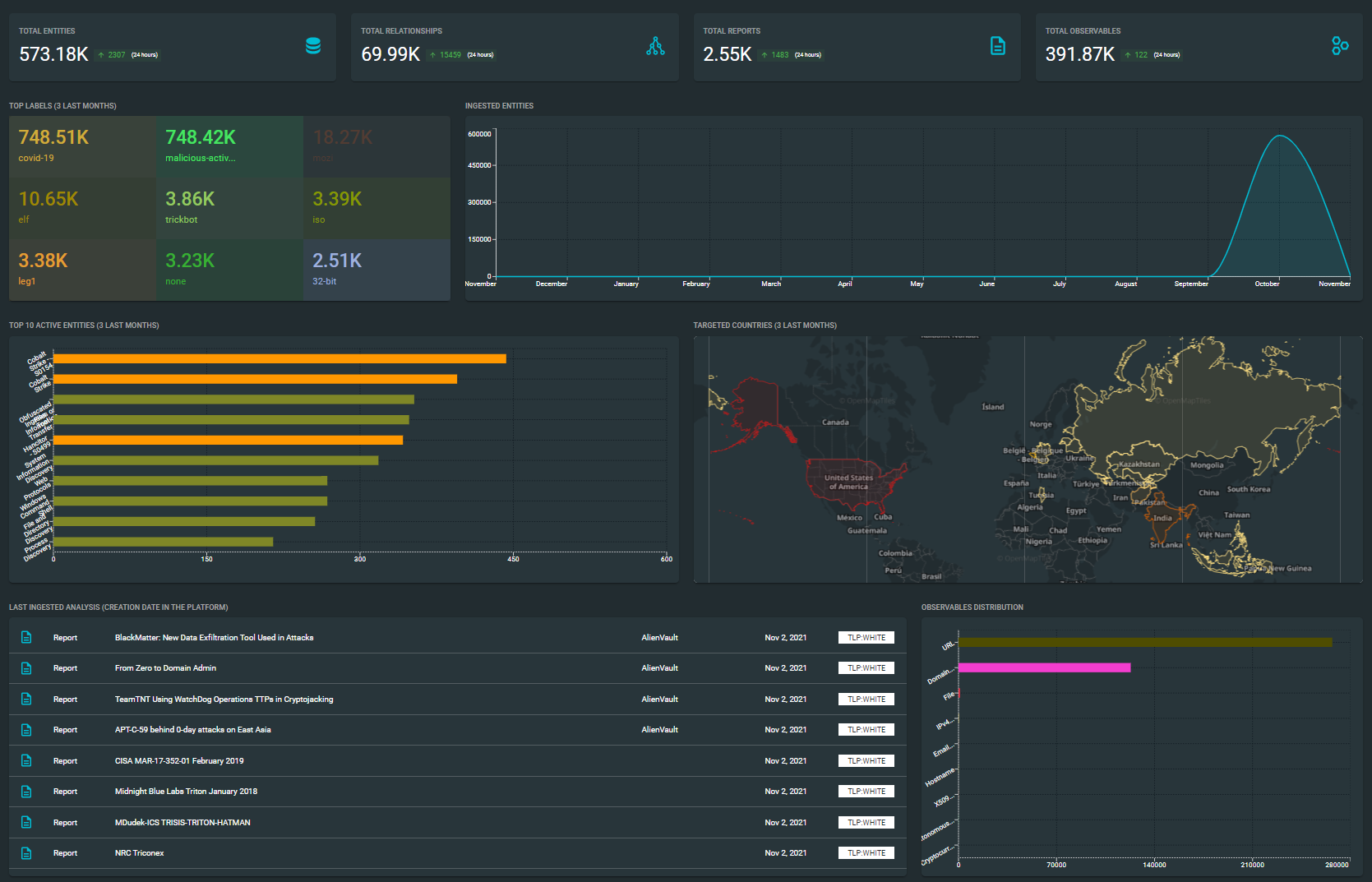Click the report icon beside NRC Triconex
The height and width of the screenshot is (882, 1372).
coord(26,852)
